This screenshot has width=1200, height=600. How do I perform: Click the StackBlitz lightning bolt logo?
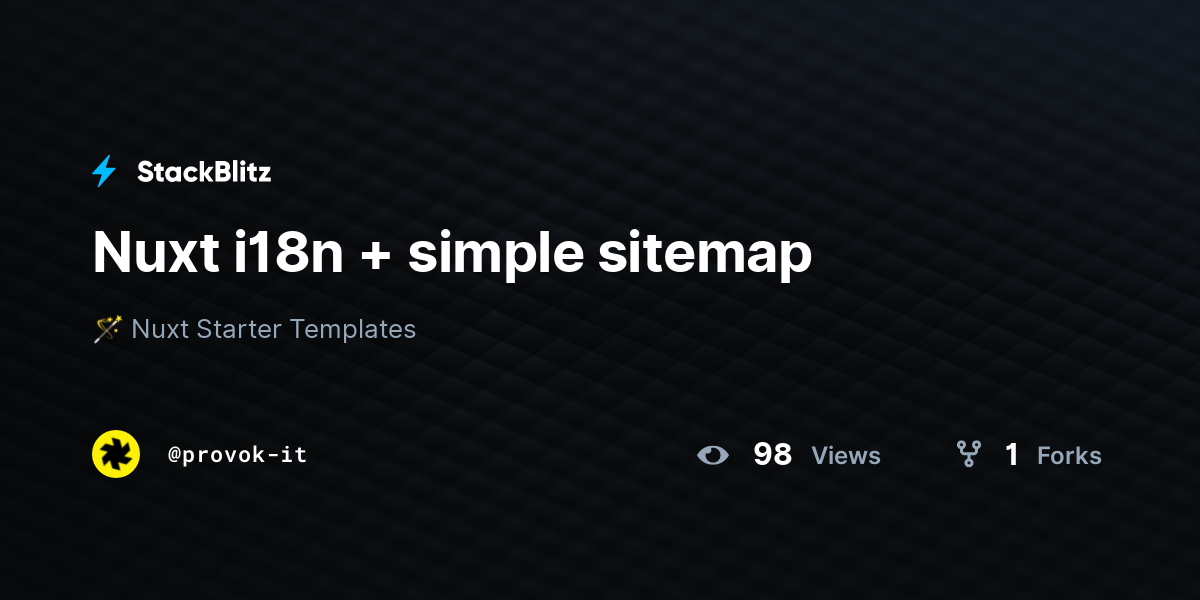104,172
